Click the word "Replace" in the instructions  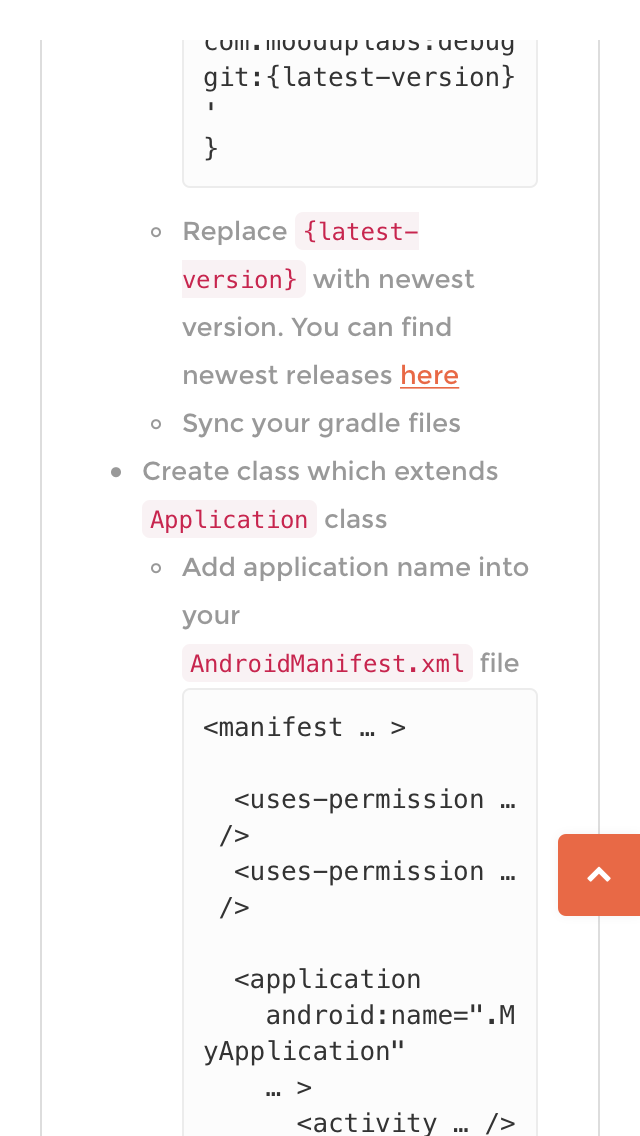[x=234, y=232]
